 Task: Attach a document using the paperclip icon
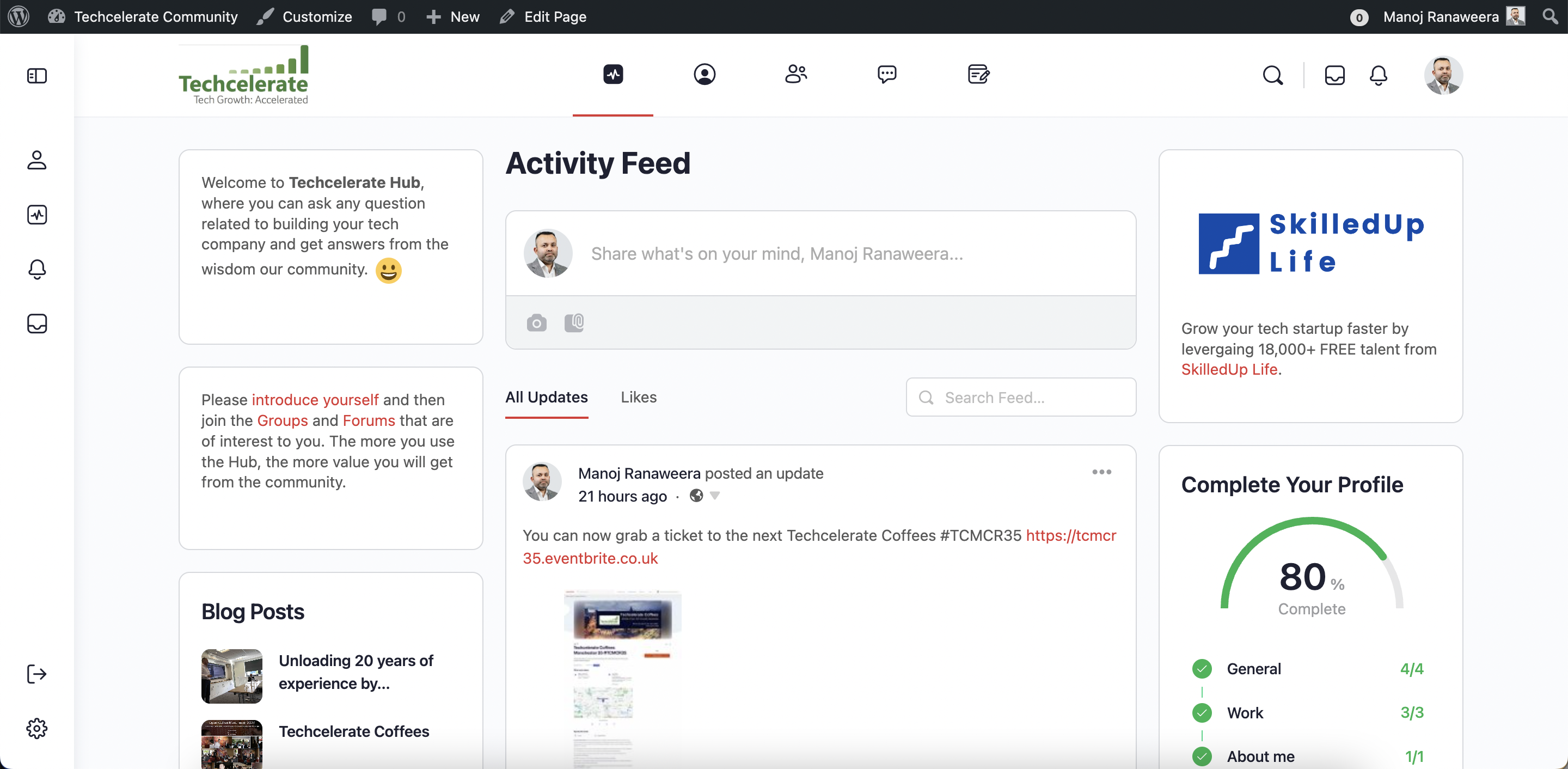(x=574, y=323)
